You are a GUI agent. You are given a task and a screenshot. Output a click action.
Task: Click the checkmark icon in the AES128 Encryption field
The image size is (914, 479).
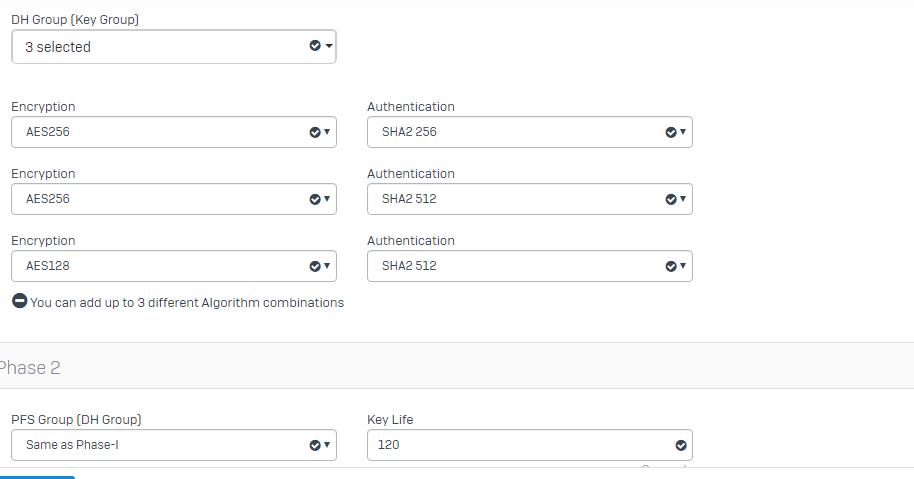click(x=315, y=266)
